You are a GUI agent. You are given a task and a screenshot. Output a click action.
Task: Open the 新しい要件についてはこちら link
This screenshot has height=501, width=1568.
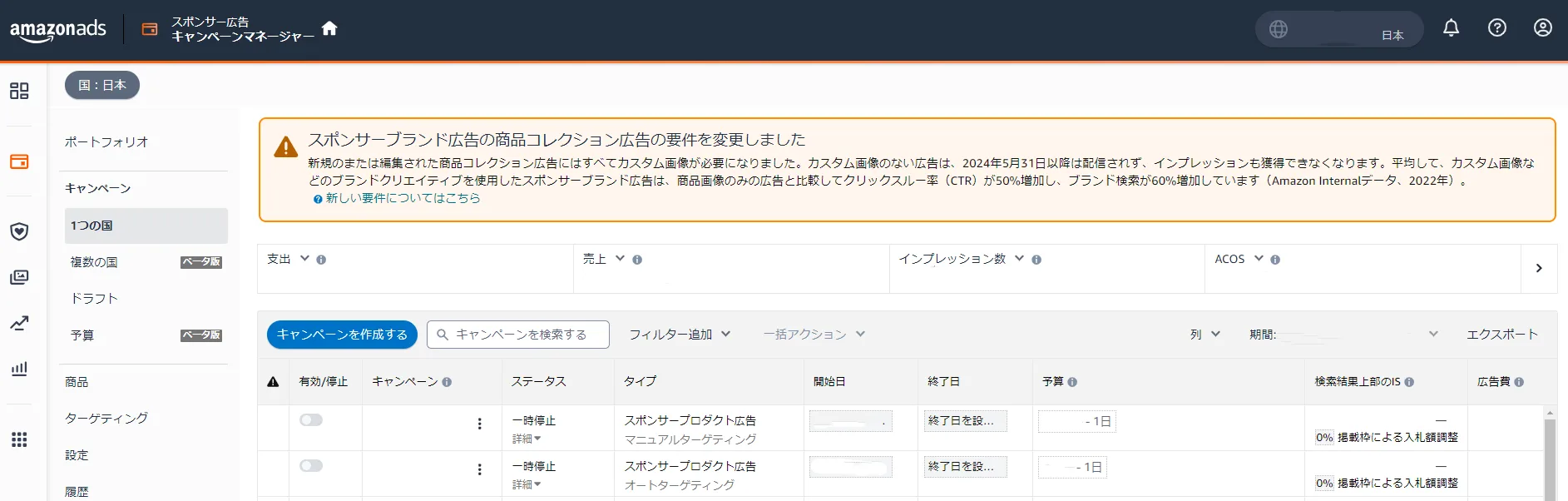[403, 198]
